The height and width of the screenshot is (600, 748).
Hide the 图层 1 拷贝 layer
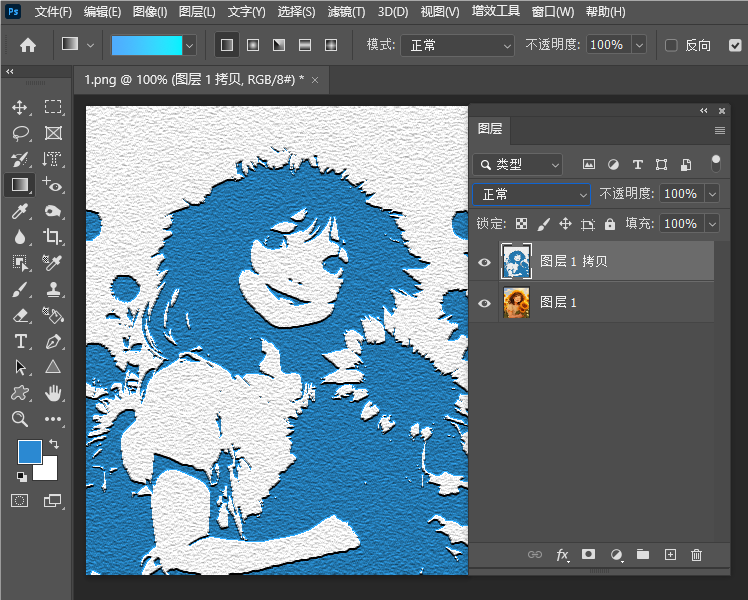click(485, 262)
